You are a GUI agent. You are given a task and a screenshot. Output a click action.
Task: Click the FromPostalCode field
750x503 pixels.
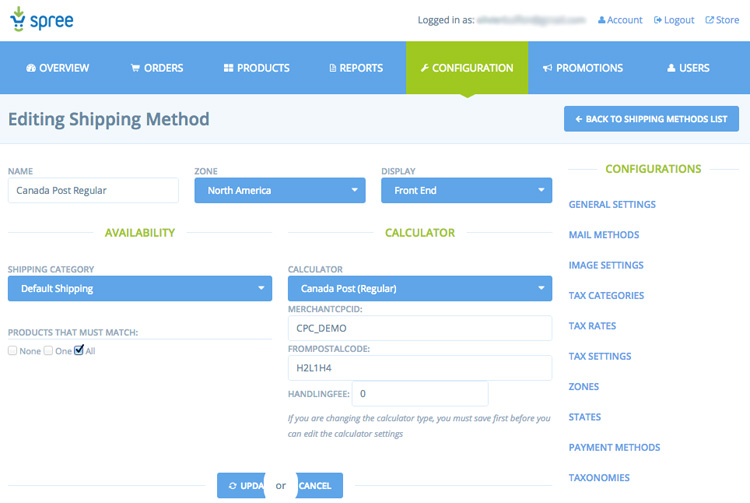[x=420, y=368]
